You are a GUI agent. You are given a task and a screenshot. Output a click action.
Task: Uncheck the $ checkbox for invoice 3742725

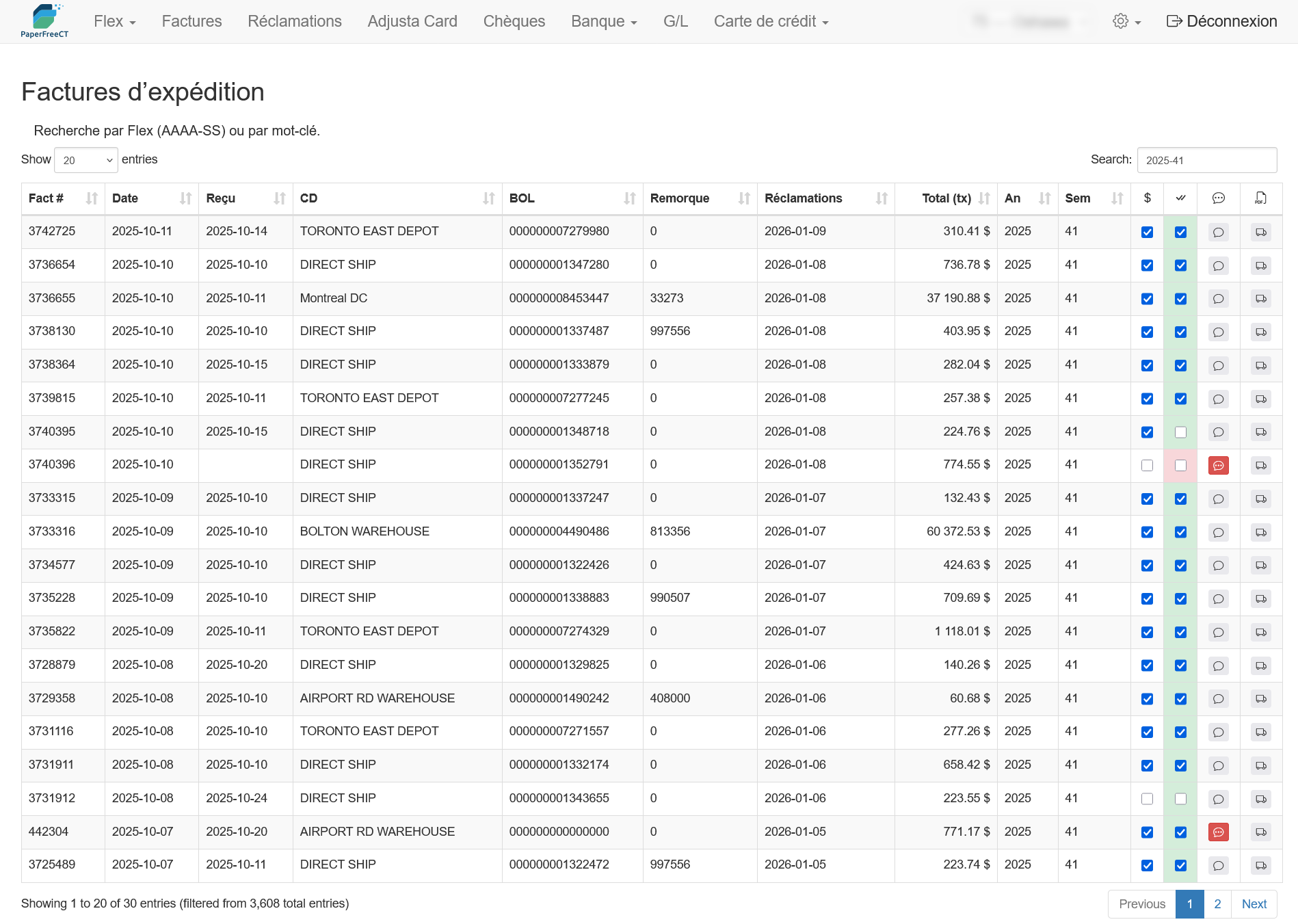pyautogui.click(x=1147, y=232)
